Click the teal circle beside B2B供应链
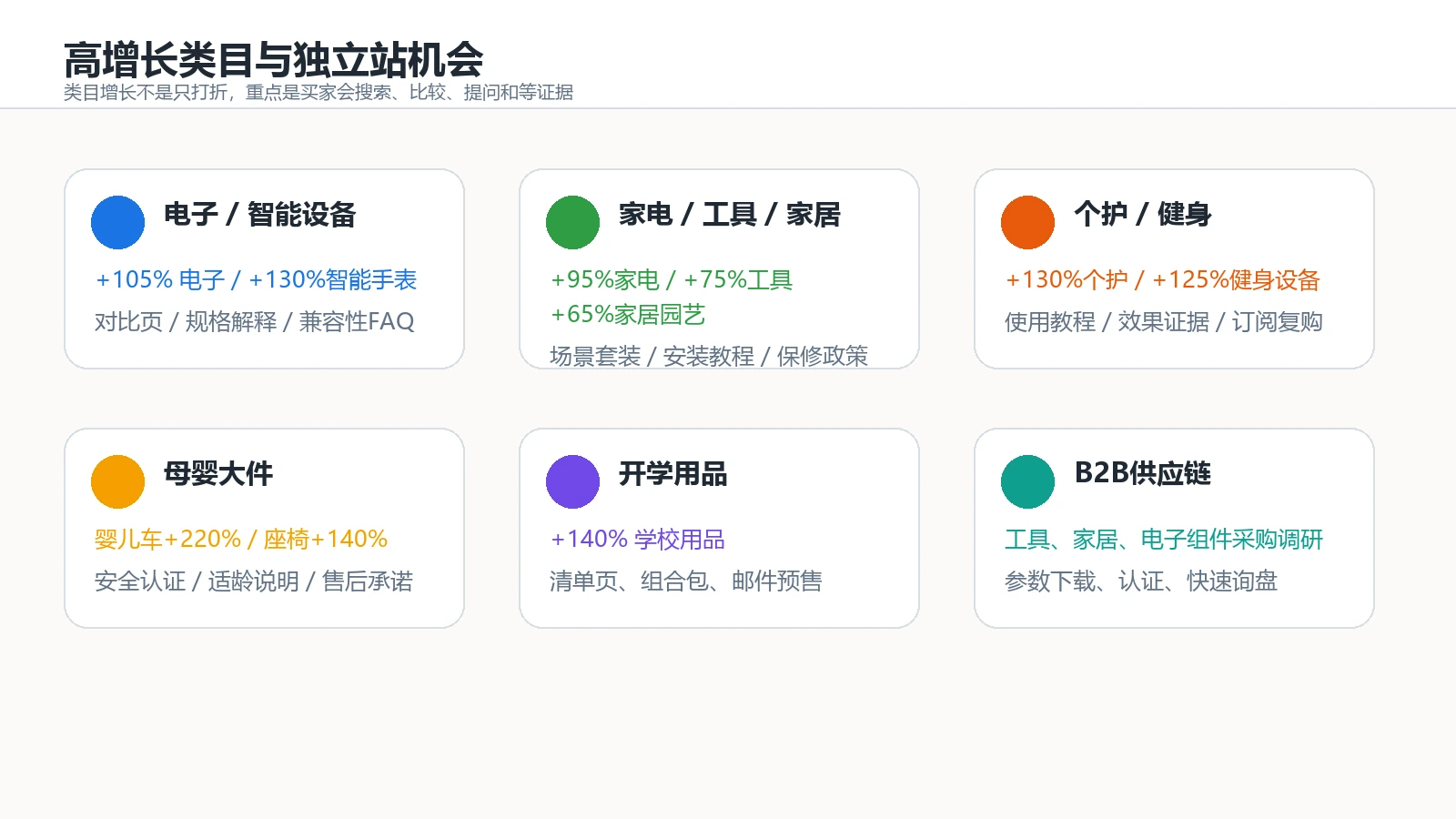The height and width of the screenshot is (819, 1456). 1027,481
